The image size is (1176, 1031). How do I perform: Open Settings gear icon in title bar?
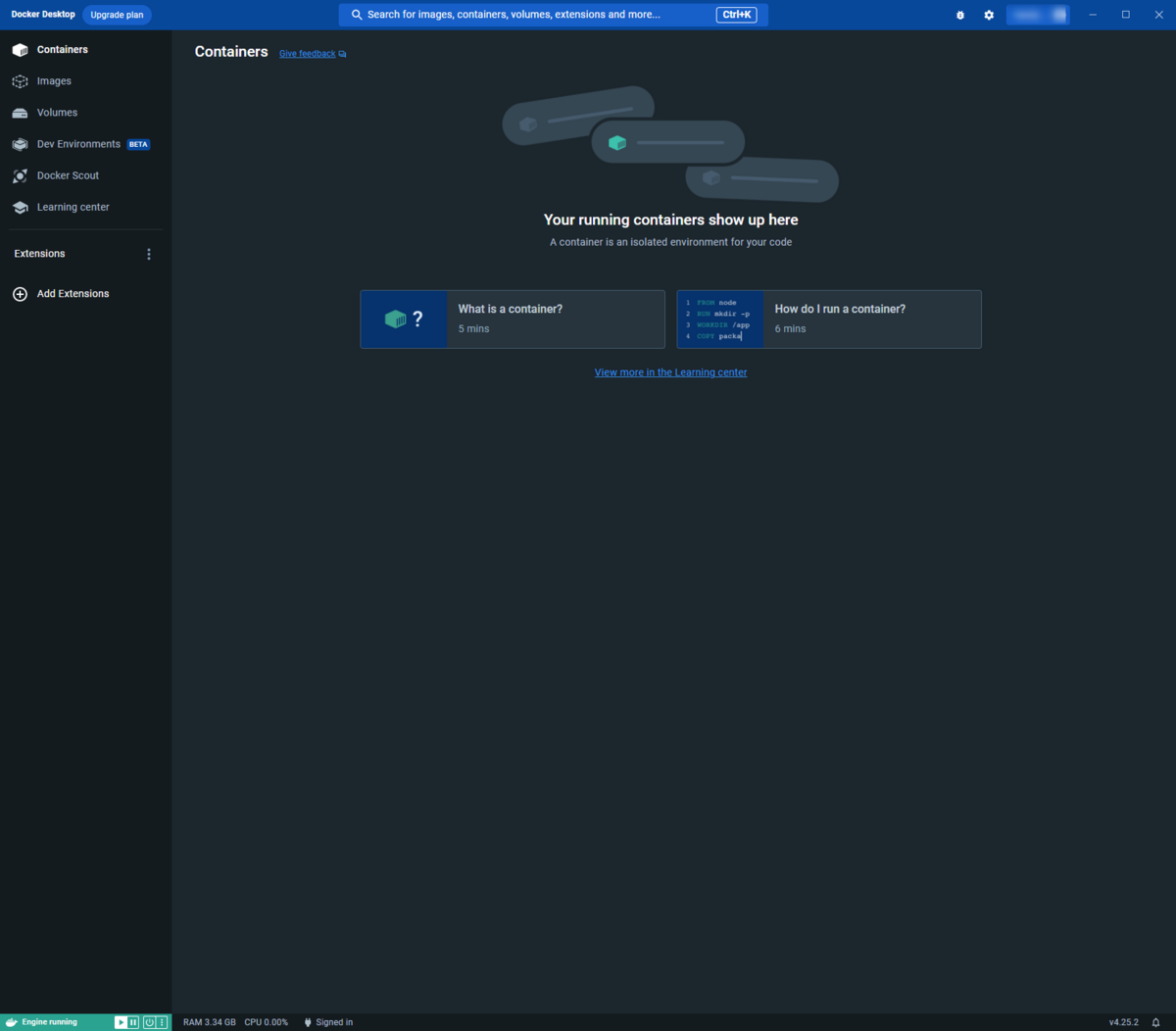pyautogui.click(x=989, y=15)
